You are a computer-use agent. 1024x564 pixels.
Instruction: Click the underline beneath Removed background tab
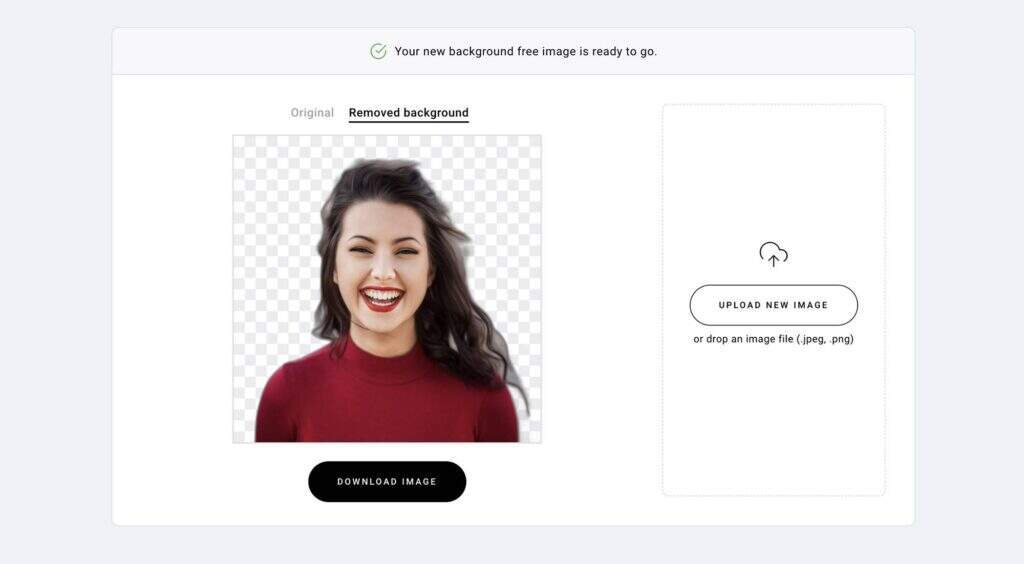[x=409, y=121]
